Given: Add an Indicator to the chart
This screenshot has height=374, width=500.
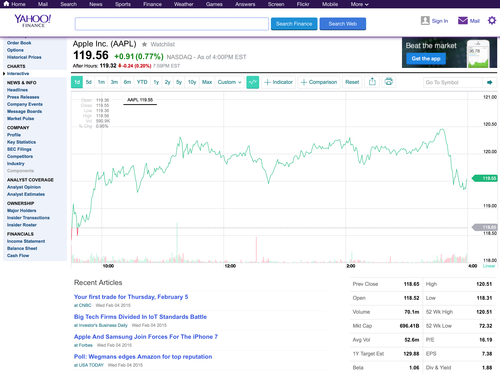Looking at the screenshot, I should (x=278, y=82).
